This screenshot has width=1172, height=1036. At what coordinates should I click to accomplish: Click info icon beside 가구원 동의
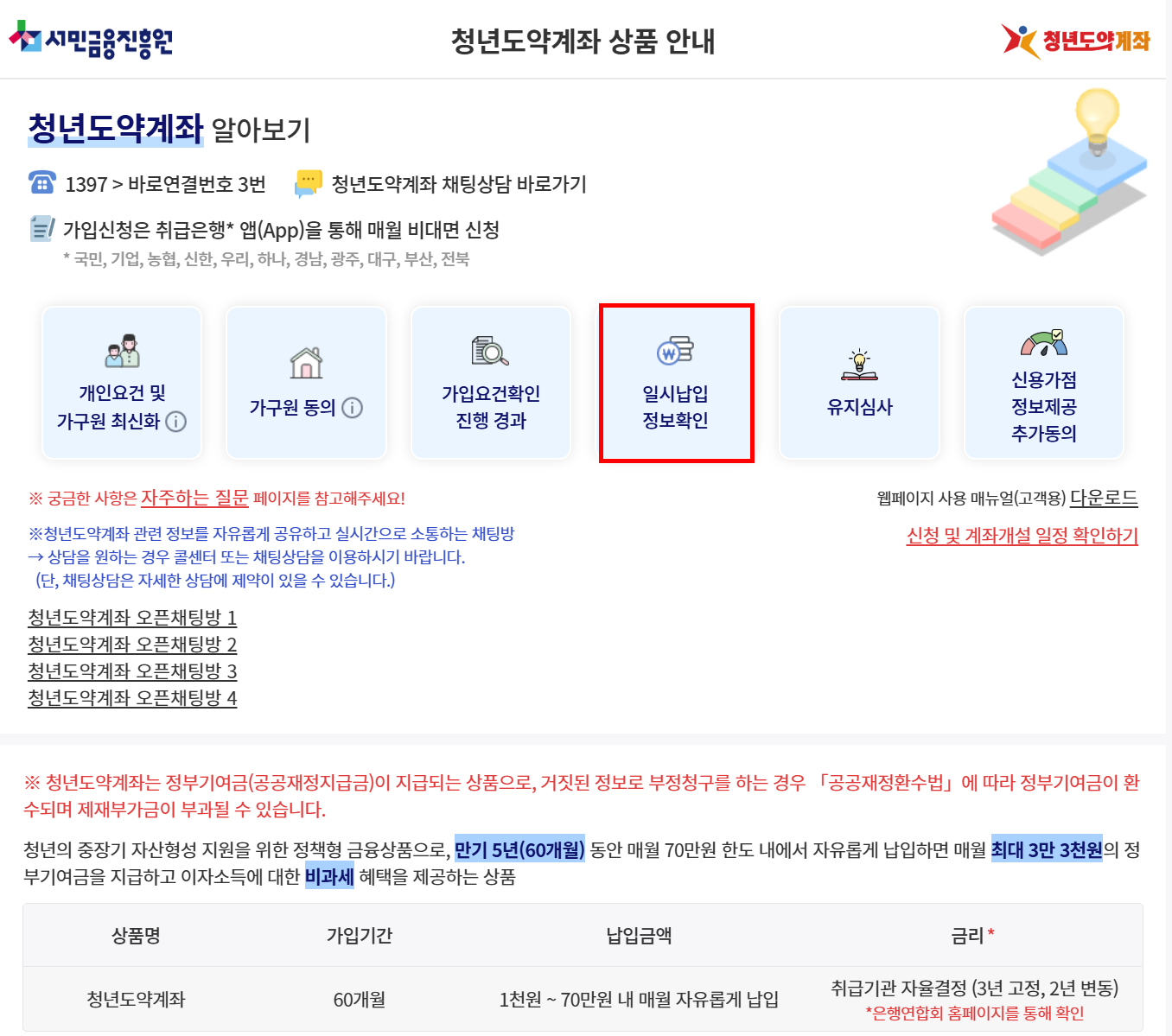(x=352, y=408)
